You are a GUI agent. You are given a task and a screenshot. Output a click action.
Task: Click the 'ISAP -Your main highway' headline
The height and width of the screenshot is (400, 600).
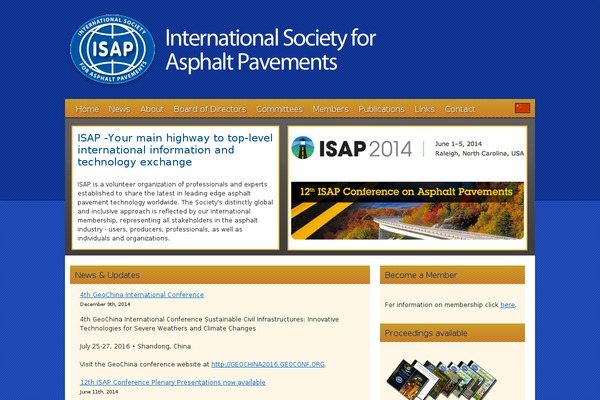coord(175,150)
